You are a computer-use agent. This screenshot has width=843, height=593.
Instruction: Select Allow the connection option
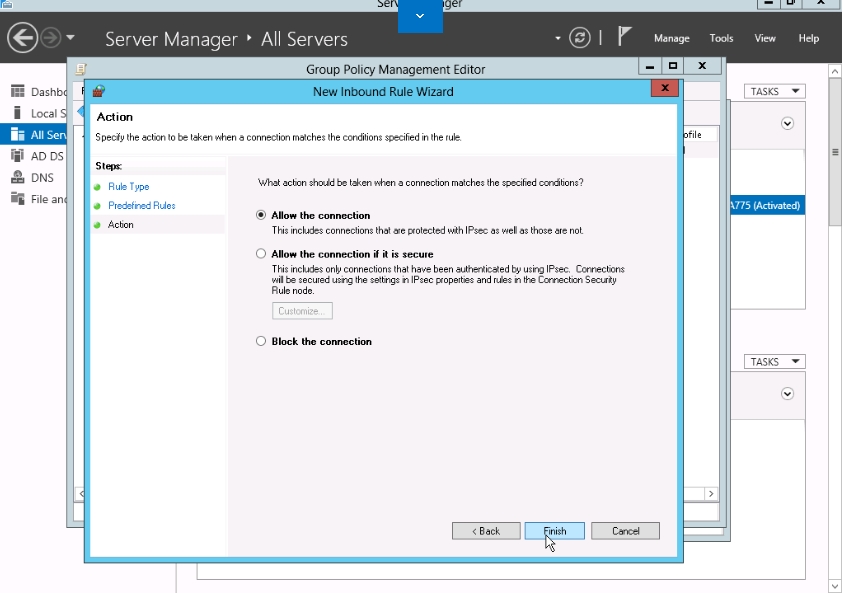262,215
